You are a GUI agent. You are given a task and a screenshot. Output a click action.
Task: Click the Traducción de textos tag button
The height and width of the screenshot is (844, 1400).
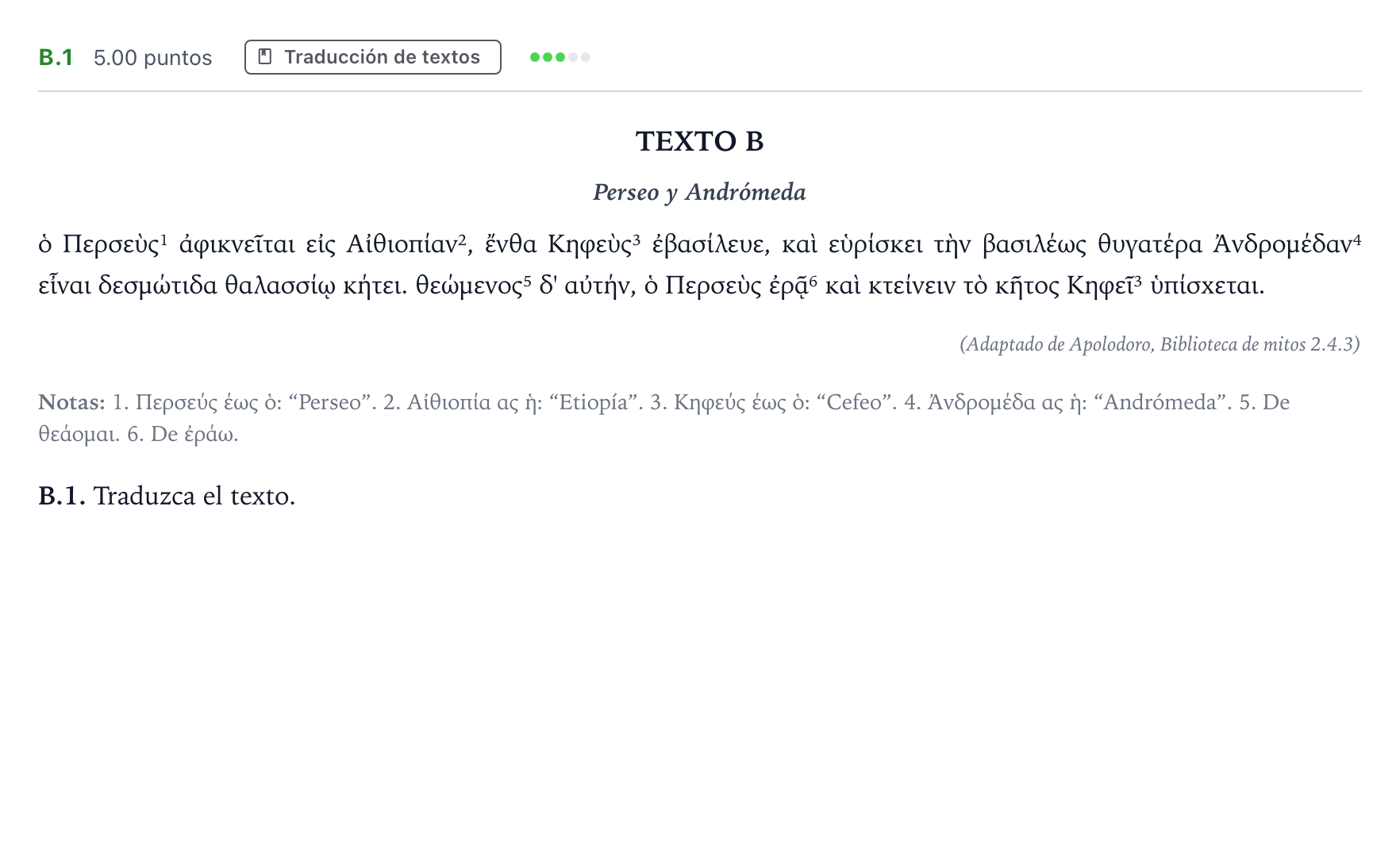(x=372, y=57)
